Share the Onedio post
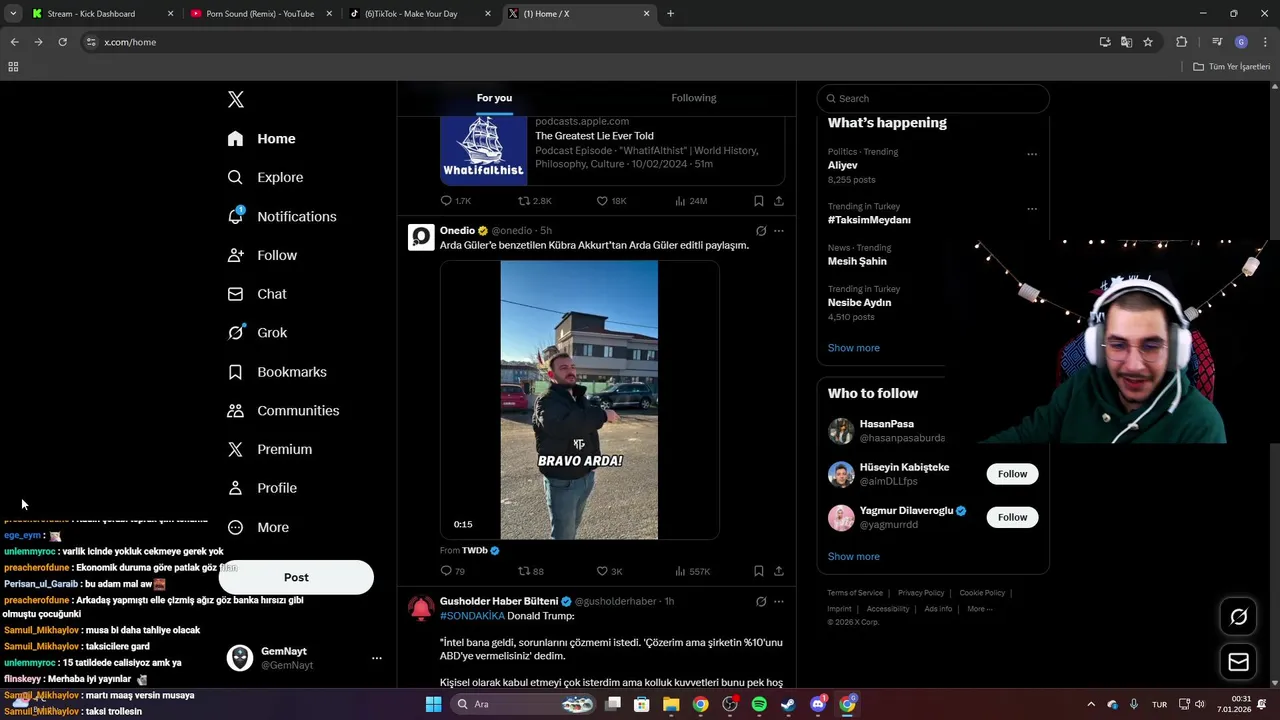 [x=779, y=571]
